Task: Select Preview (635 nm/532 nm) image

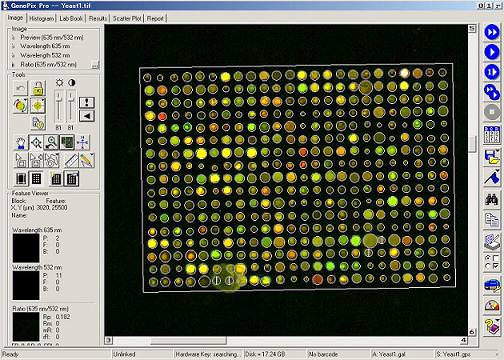Action: click(52, 37)
